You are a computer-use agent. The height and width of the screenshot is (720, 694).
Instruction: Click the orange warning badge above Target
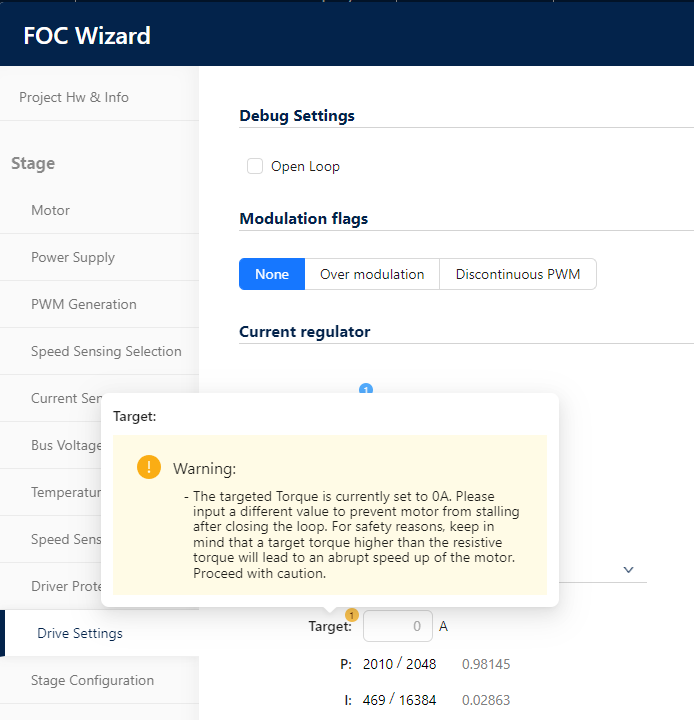coord(351,615)
